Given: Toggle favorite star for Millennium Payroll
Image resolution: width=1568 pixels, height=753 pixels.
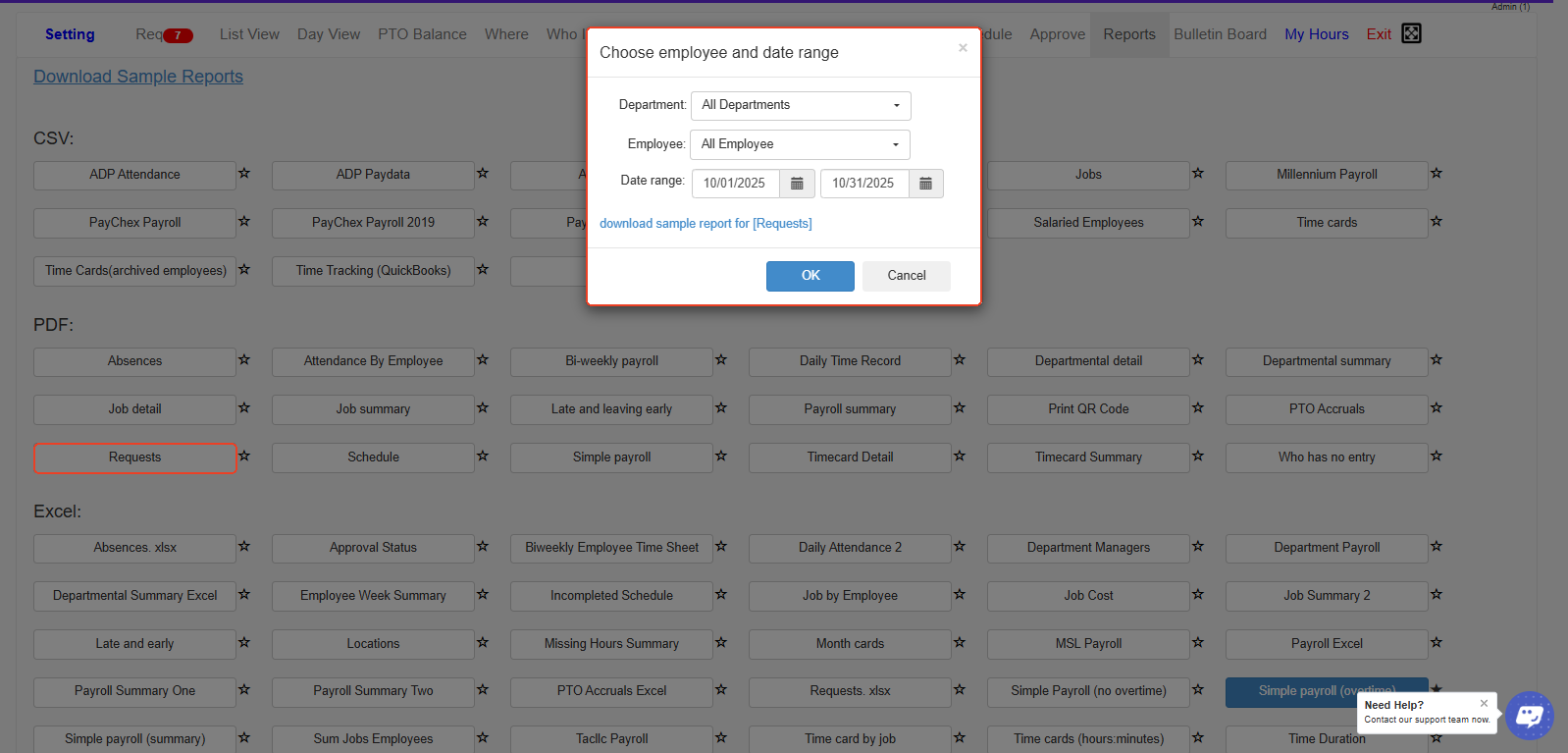Looking at the screenshot, I should point(1437,174).
